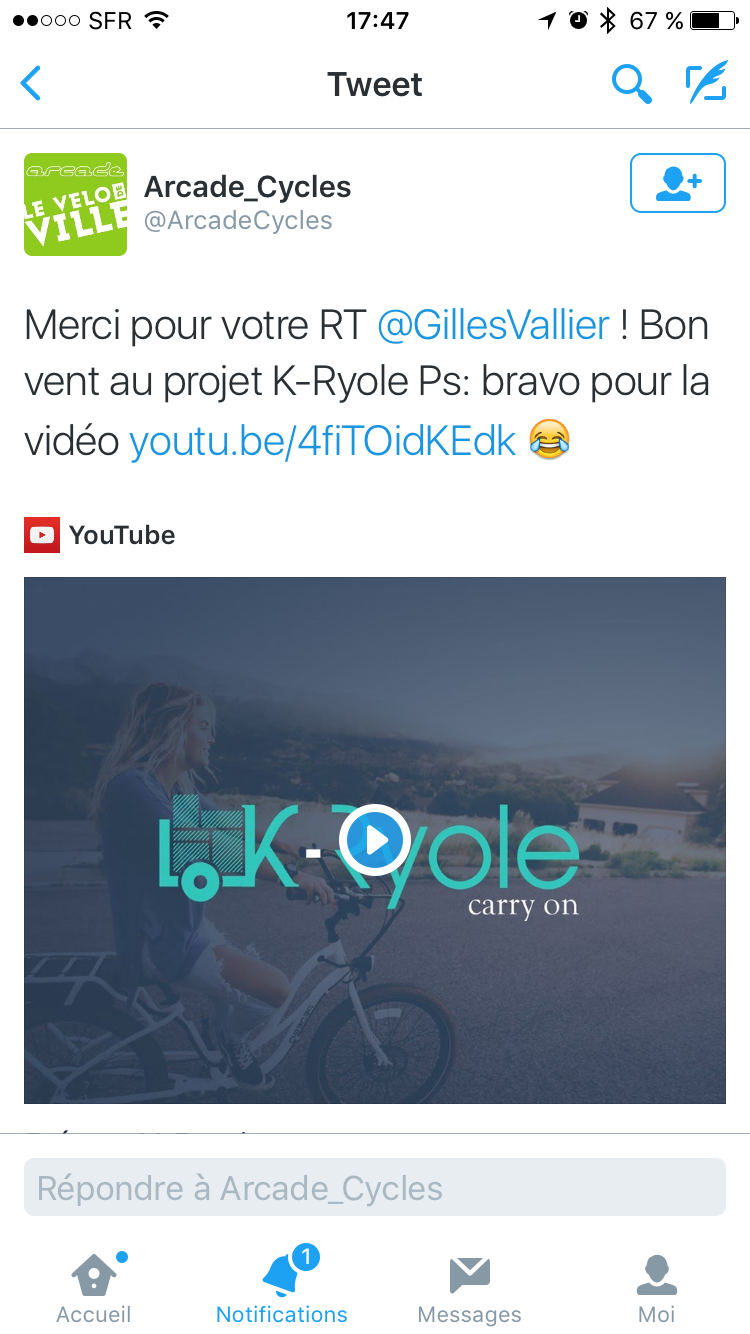Tap the red YouTube logo icon

[x=41, y=535]
